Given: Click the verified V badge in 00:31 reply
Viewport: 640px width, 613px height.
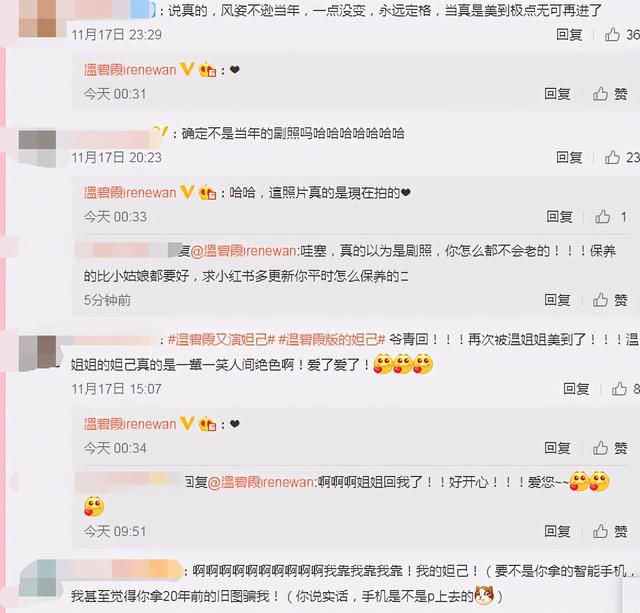Looking at the screenshot, I should (x=187, y=69).
